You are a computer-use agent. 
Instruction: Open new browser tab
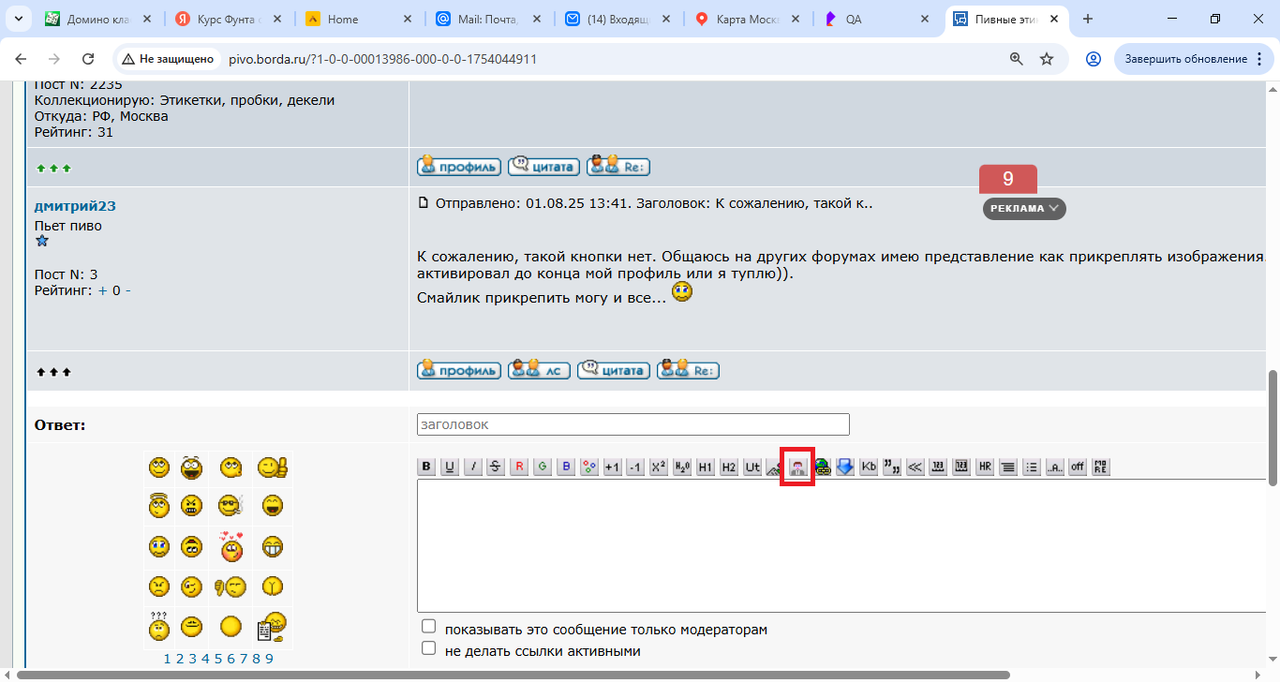tap(1088, 19)
